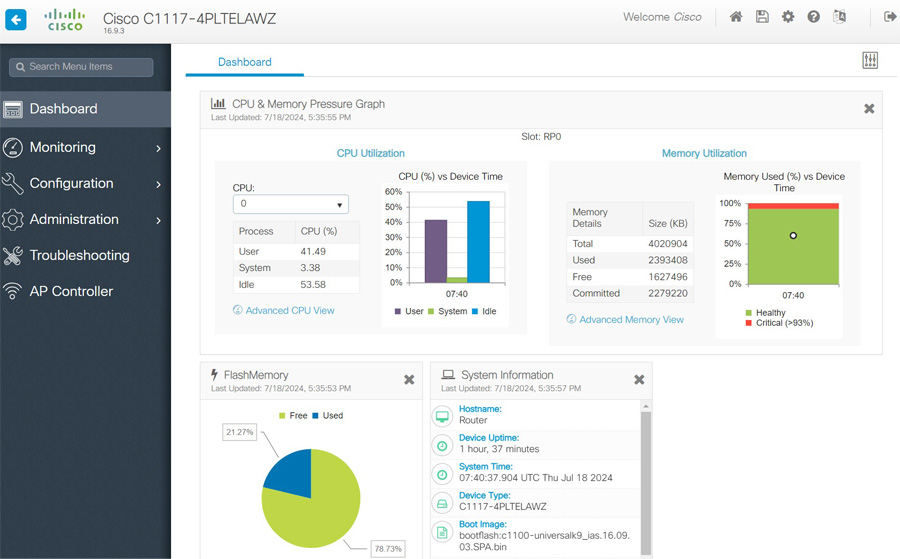Click the blue Idle bar in CPU chart
This screenshot has height=559, width=900.
478,242
